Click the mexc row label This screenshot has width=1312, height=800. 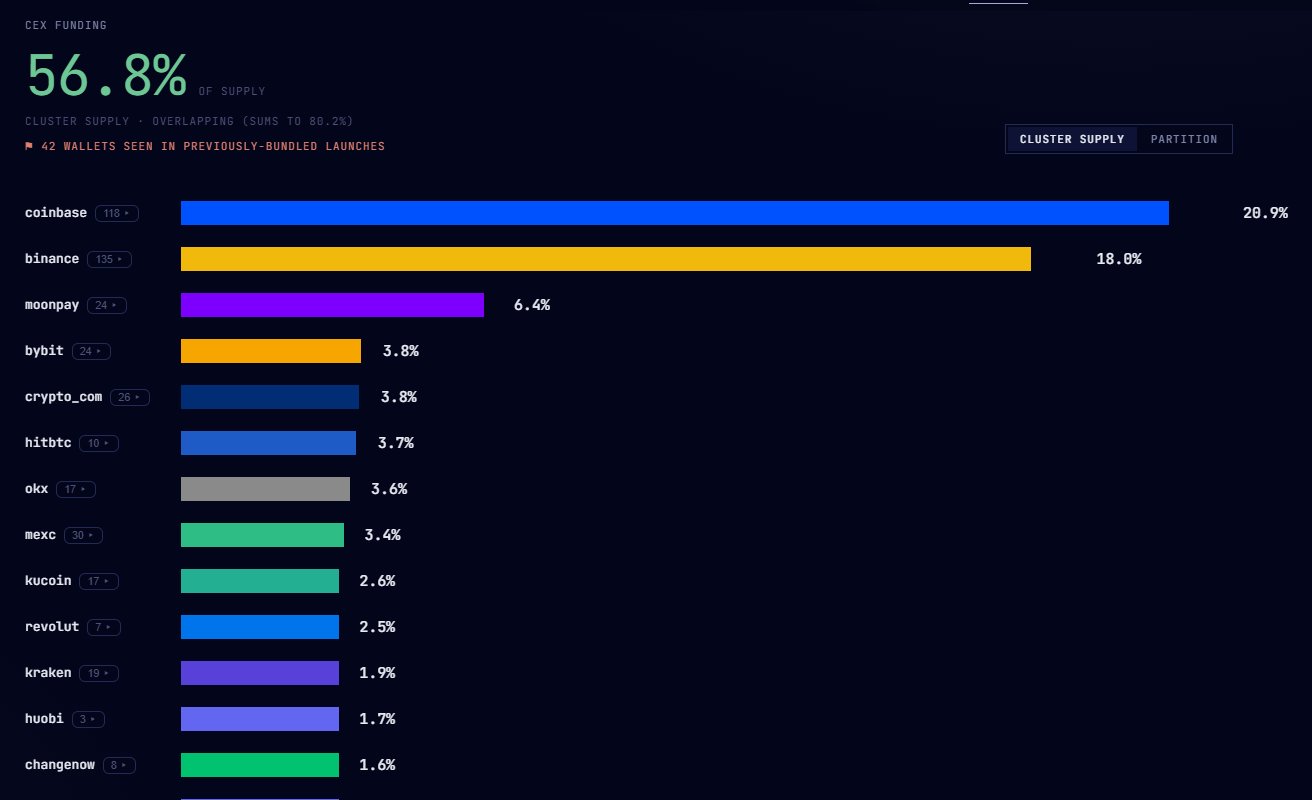point(41,535)
